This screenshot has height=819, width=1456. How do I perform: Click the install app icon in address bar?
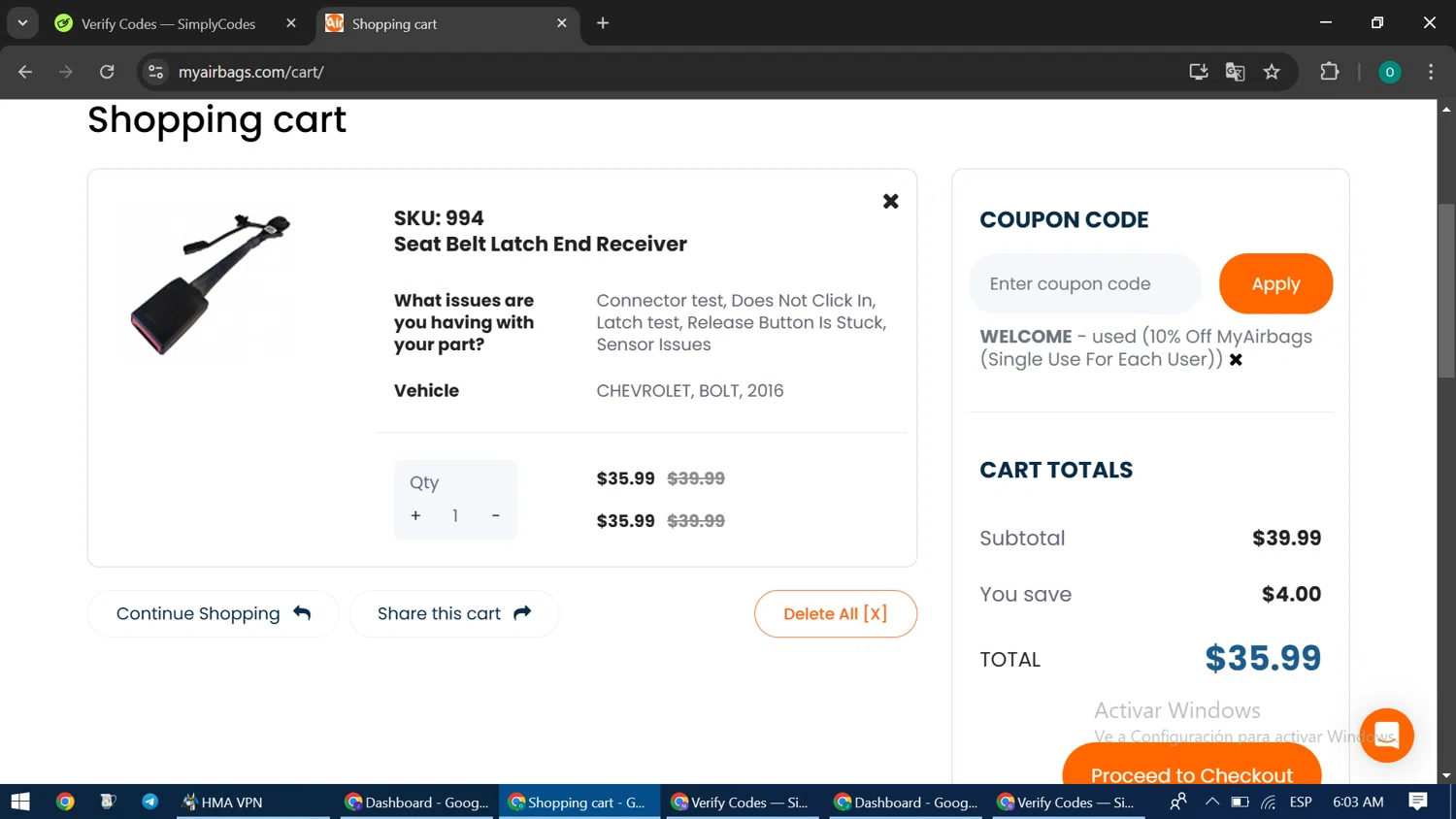pos(1198,72)
